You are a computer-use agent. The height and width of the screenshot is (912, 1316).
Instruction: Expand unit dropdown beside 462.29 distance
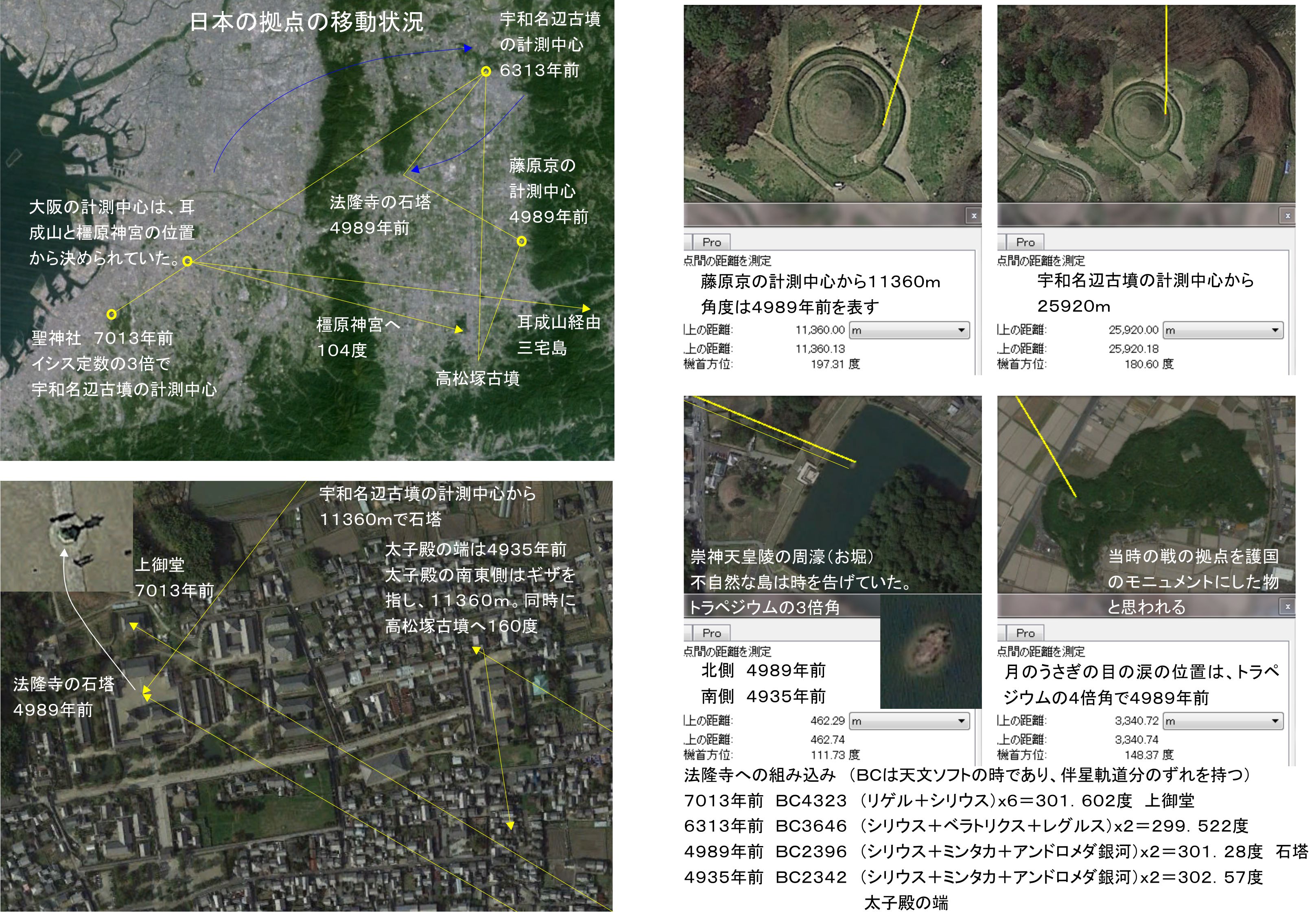[961, 721]
